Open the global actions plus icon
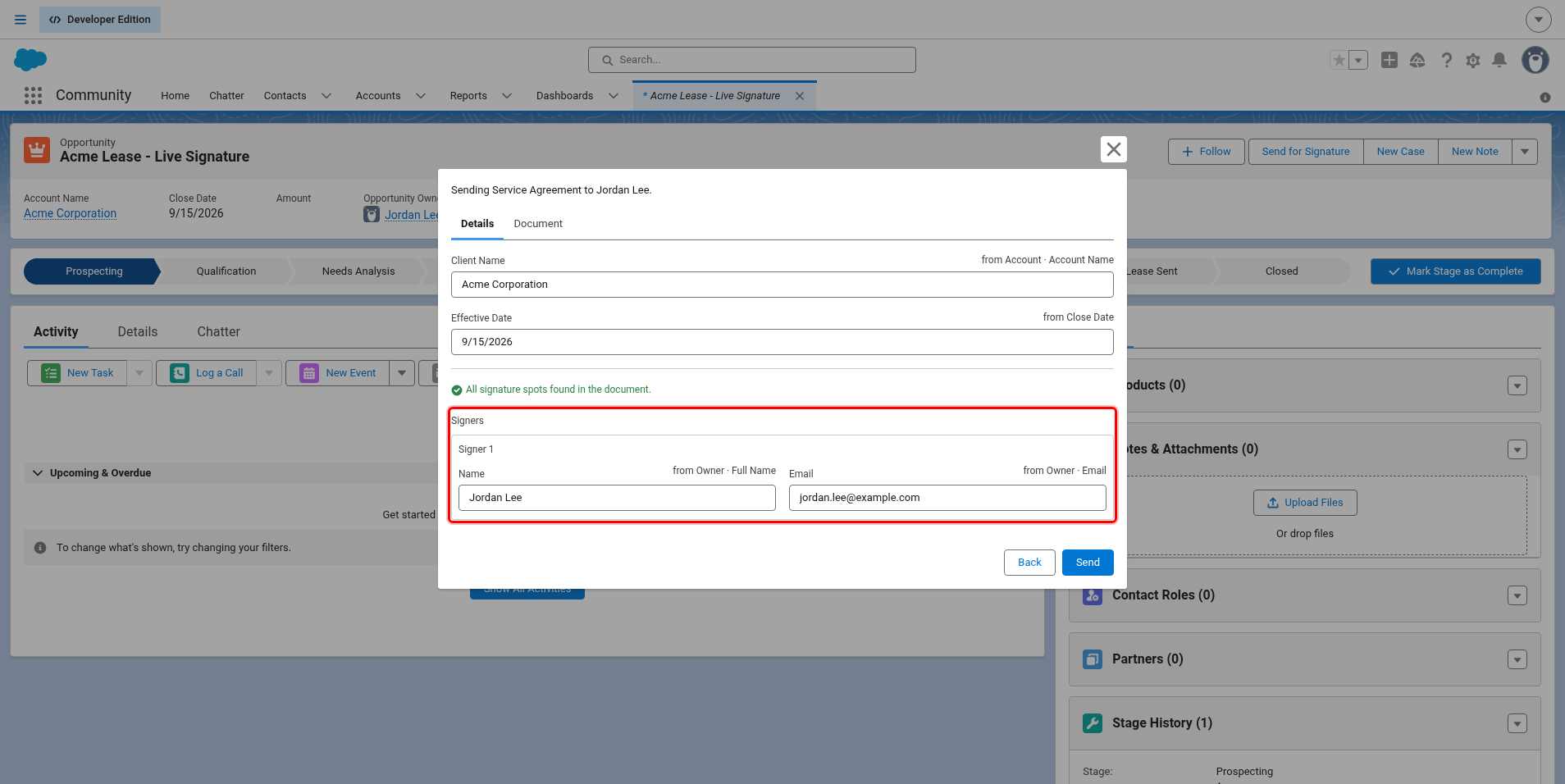This screenshot has height=784, width=1565. coord(1389,60)
